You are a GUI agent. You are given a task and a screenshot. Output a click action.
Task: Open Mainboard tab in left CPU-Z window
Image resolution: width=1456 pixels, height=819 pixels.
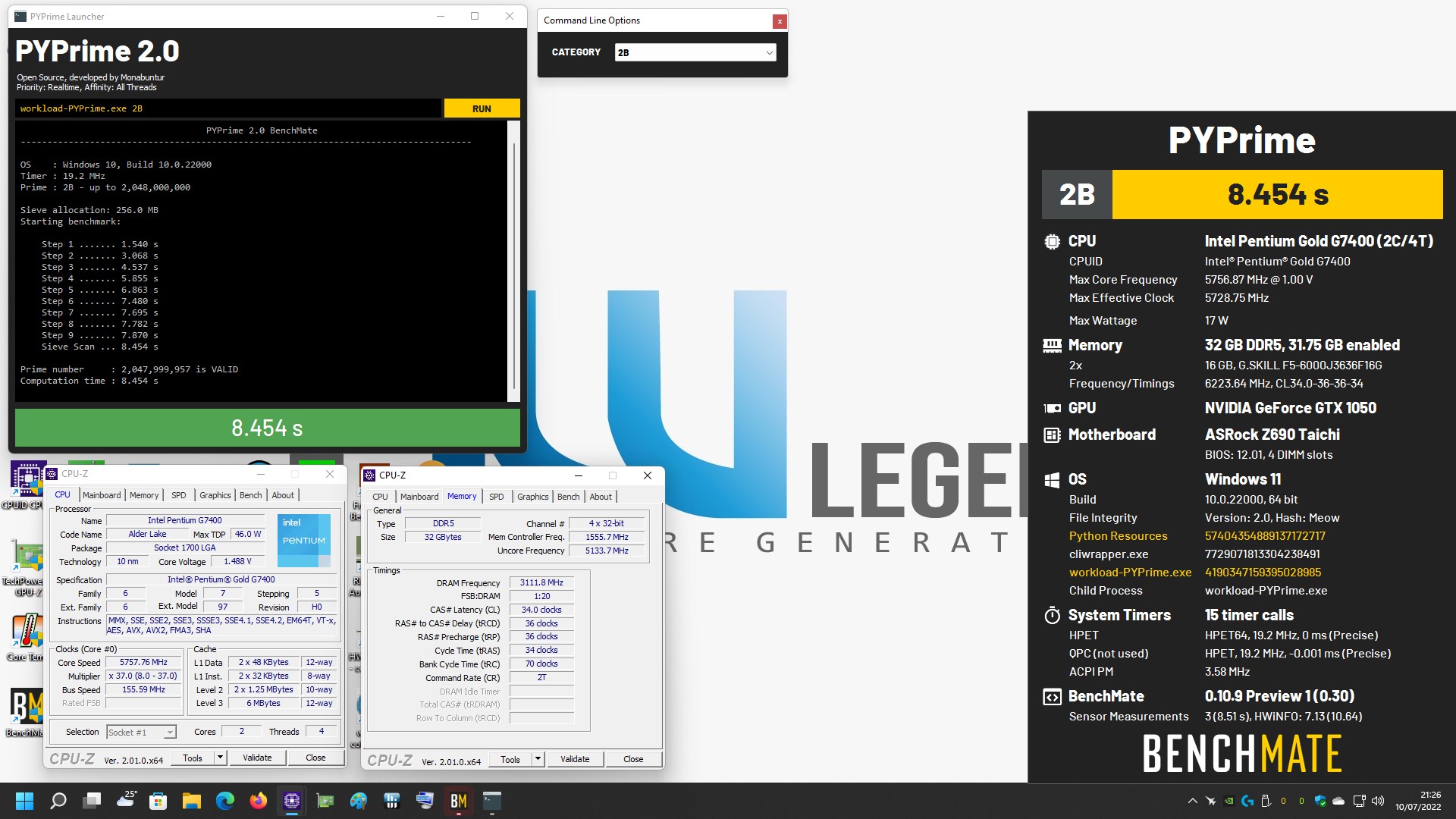(102, 495)
